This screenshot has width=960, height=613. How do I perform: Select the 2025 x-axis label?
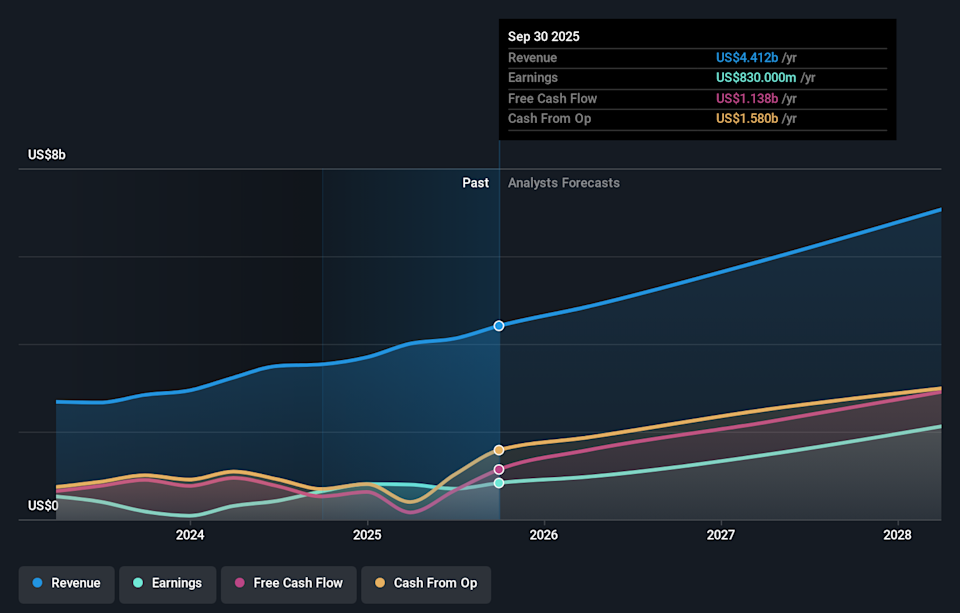(x=367, y=535)
